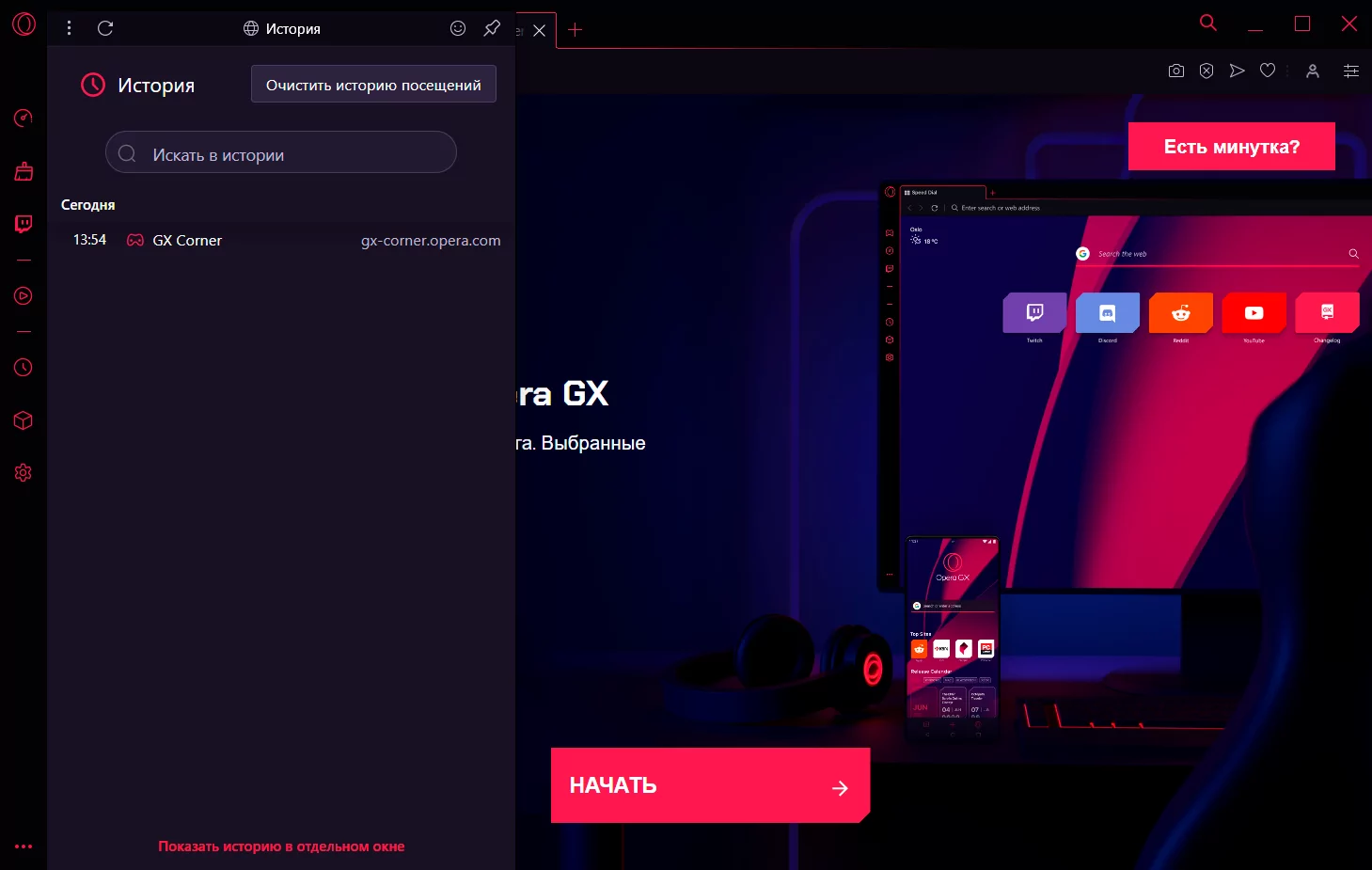Open the History clock icon in sidebar
1372x870 pixels.
pos(24,368)
